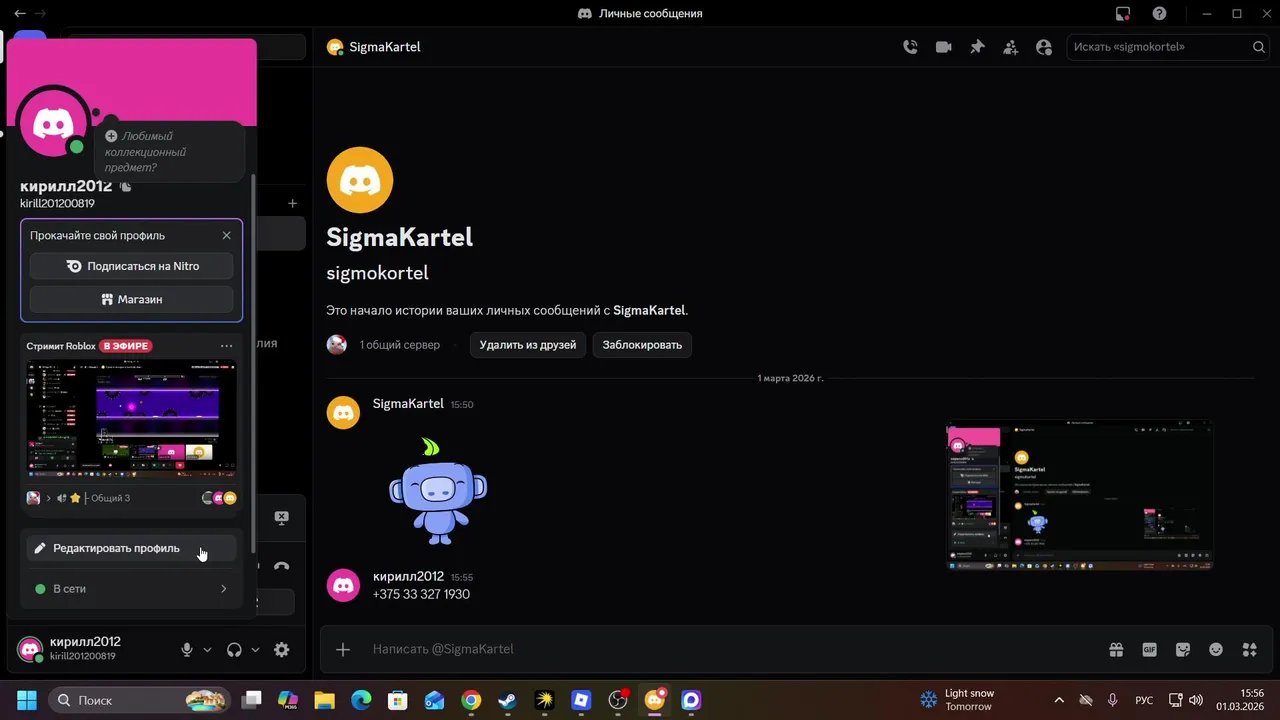Show user profile icon in header
Image resolution: width=1280 pixels, height=720 pixels.
pos(1044,47)
